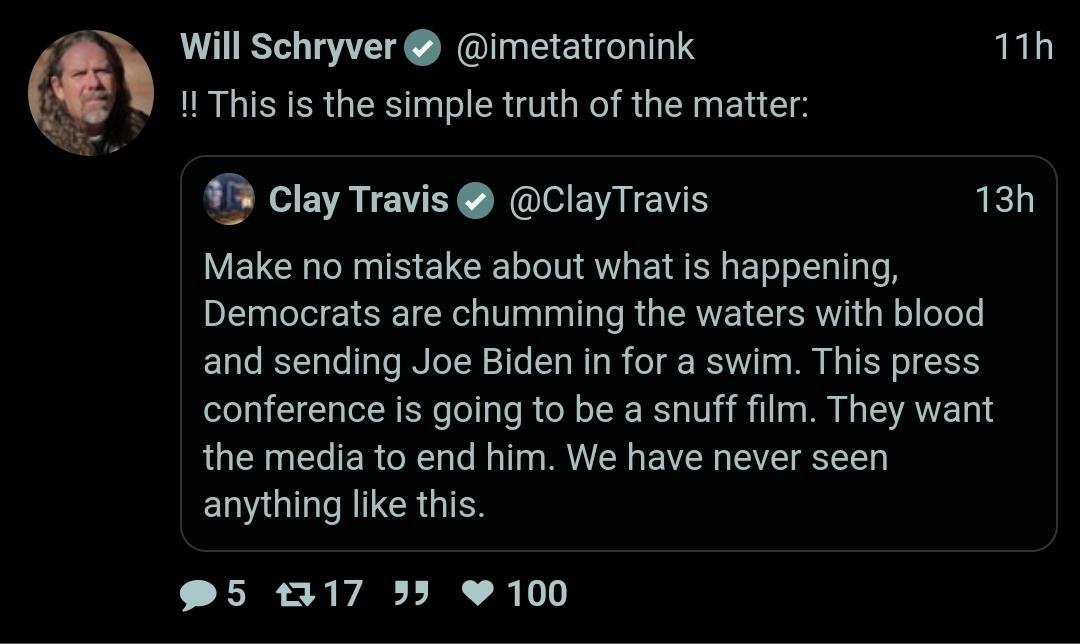Open the Clay Travis display name
This screenshot has width=1080, height=644.
(x=359, y=200)
